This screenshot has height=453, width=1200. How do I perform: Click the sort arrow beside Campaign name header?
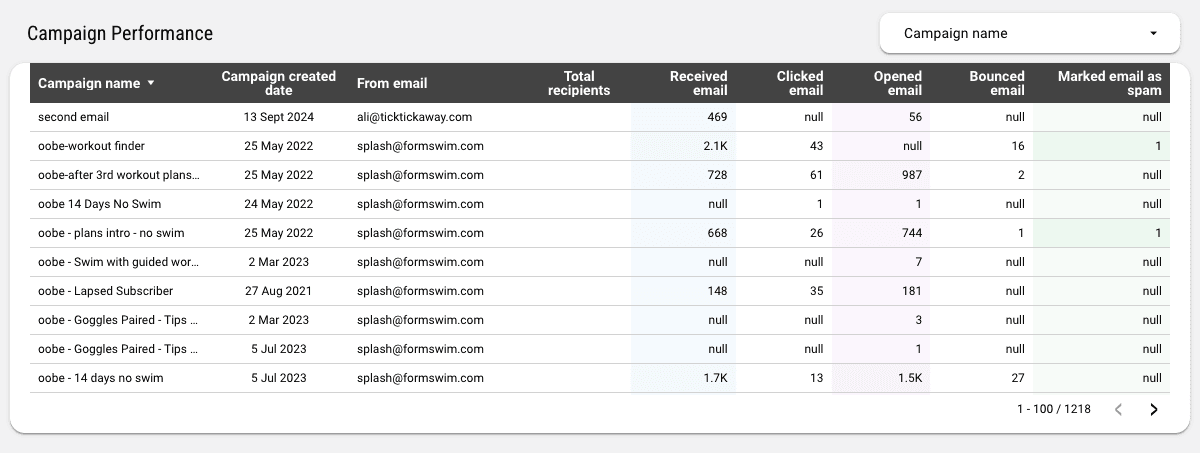151,83
